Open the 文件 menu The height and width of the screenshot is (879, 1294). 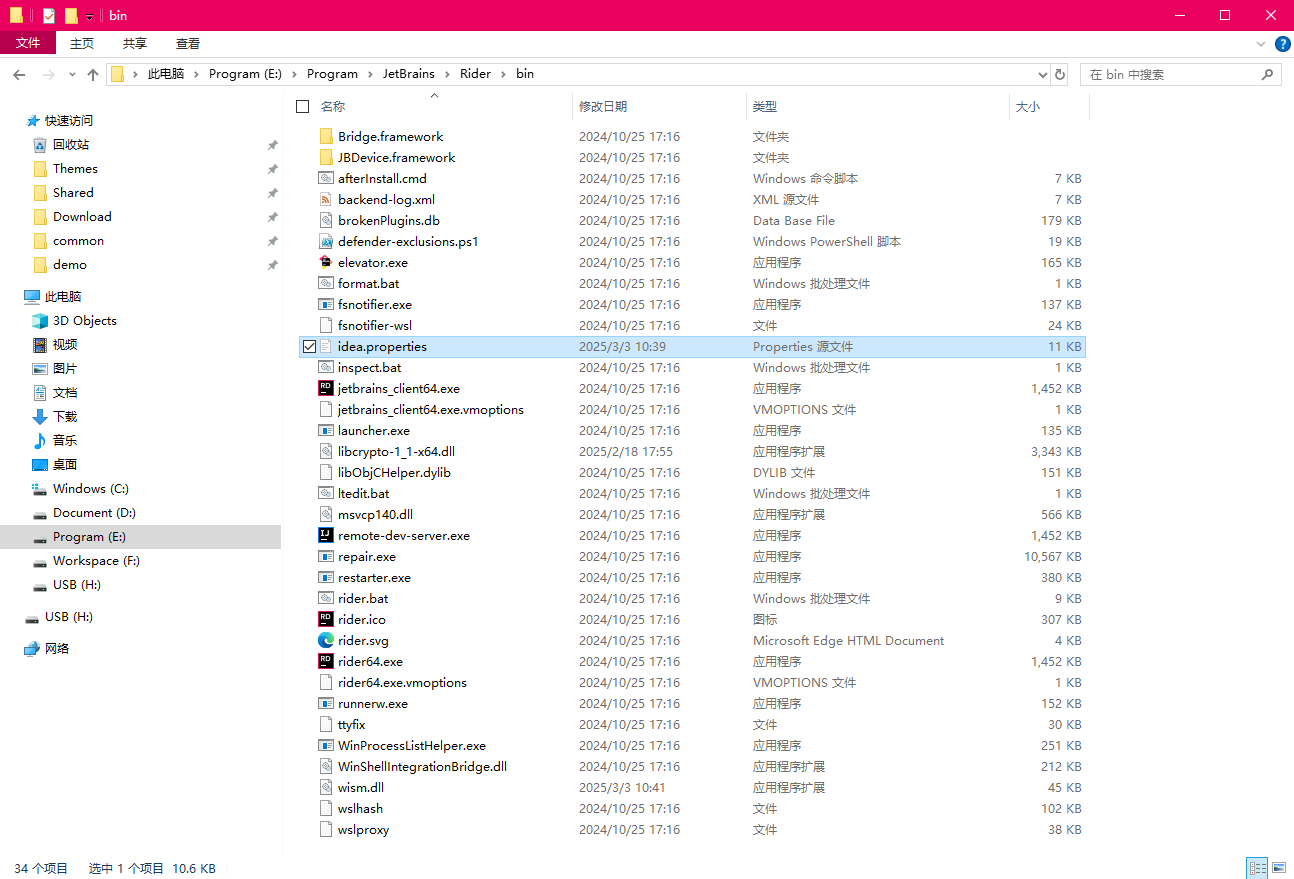28,43
